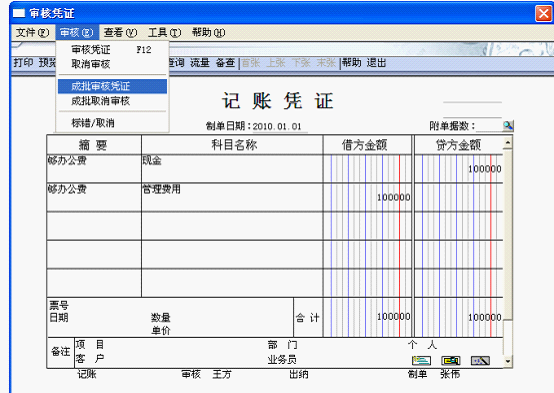
Task: Click the 备查 toolbar button
Action: pyautogui.click(x=225, y=63)
